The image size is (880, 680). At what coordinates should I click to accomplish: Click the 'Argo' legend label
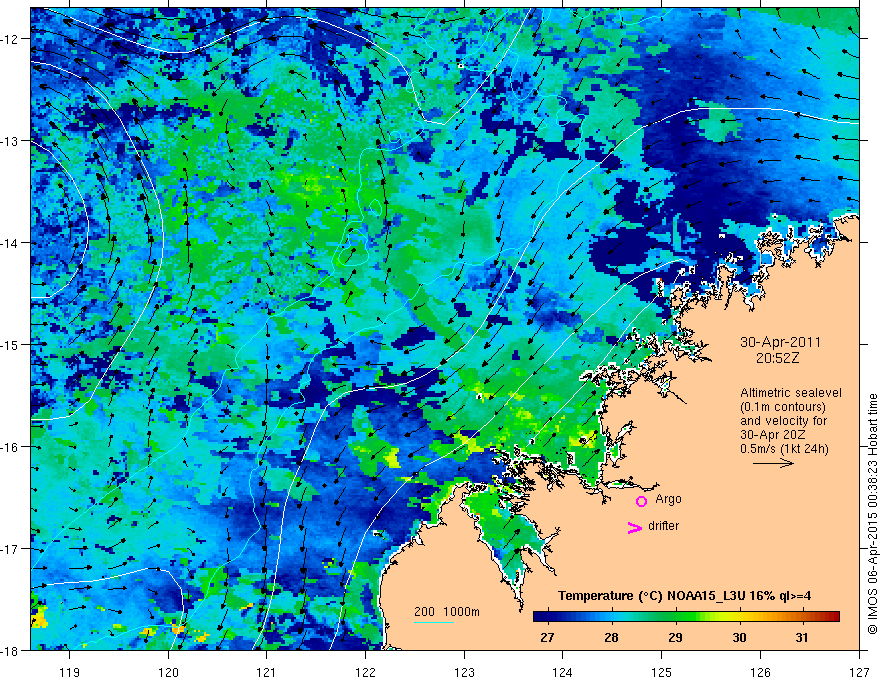[x=668, y=499]
